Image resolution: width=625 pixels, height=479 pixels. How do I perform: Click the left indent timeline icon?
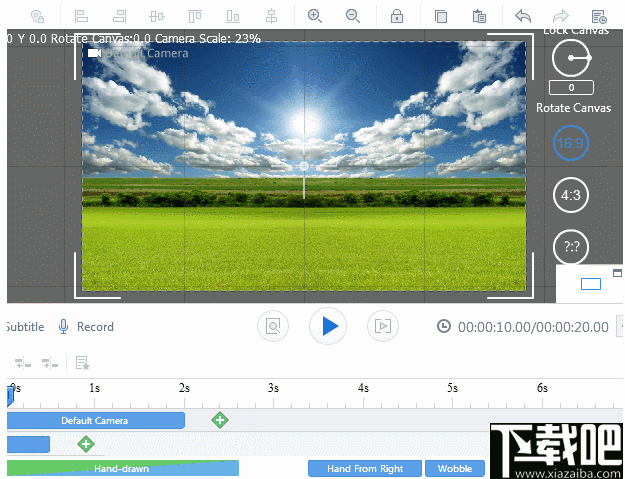[x=23, y=363]
